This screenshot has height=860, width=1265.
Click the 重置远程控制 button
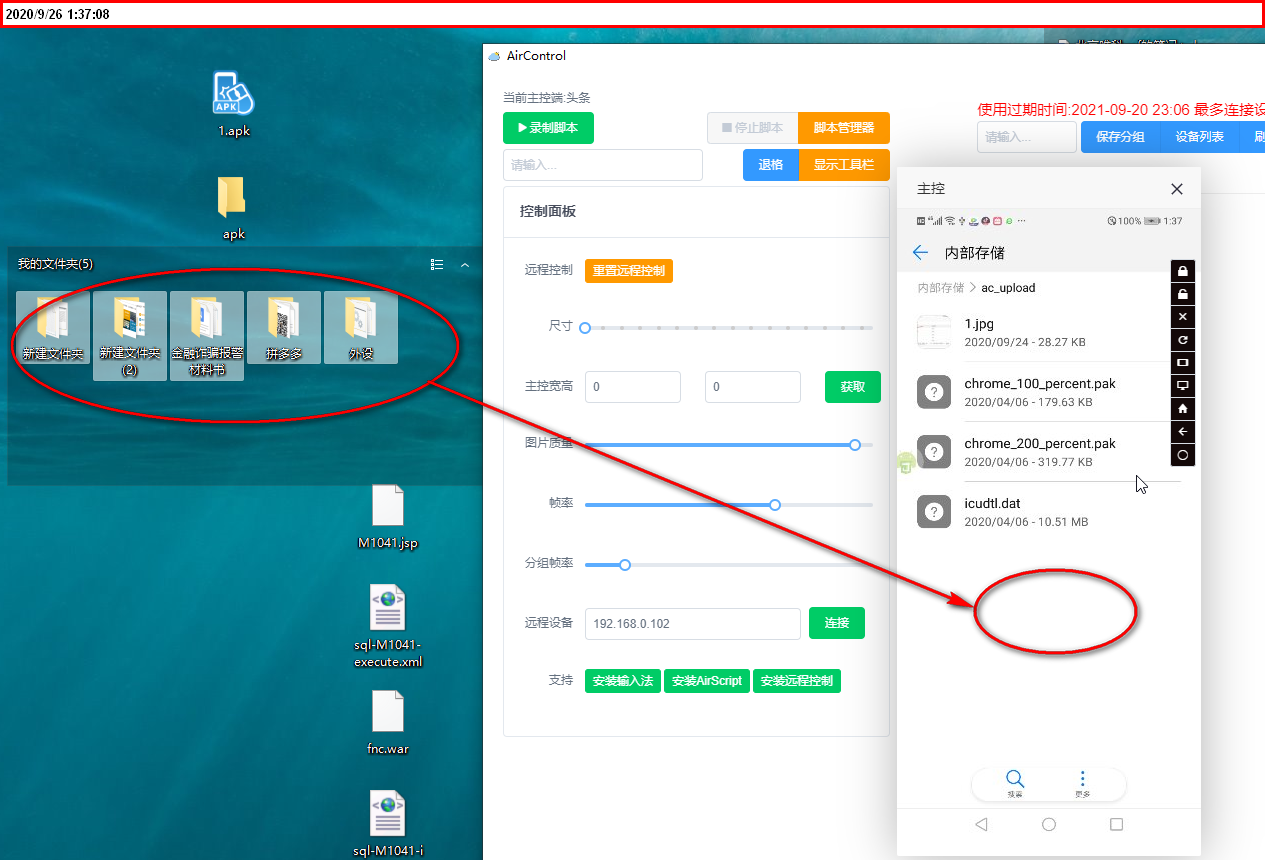(629, 271)
